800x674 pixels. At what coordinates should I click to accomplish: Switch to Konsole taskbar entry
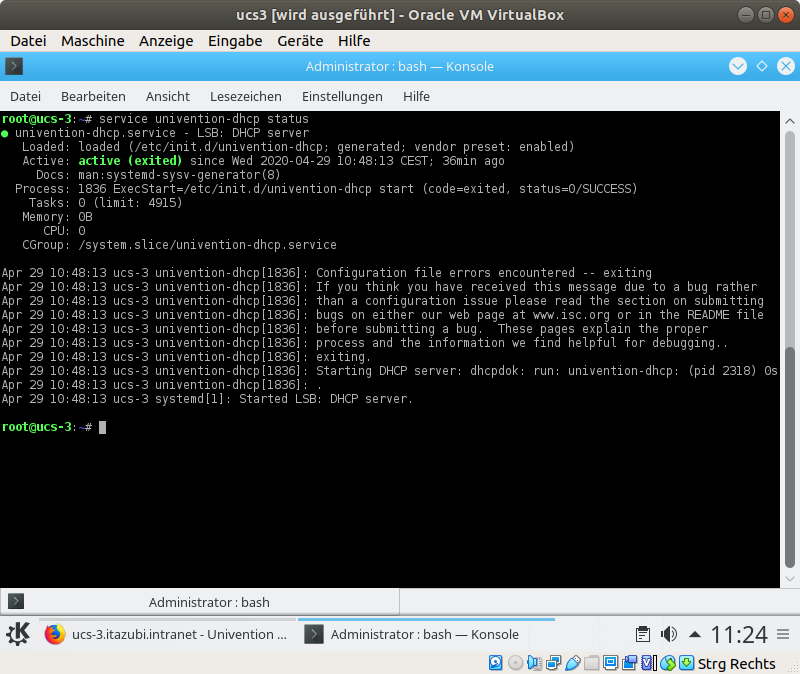pyautogui.click(x=426, y=634)
